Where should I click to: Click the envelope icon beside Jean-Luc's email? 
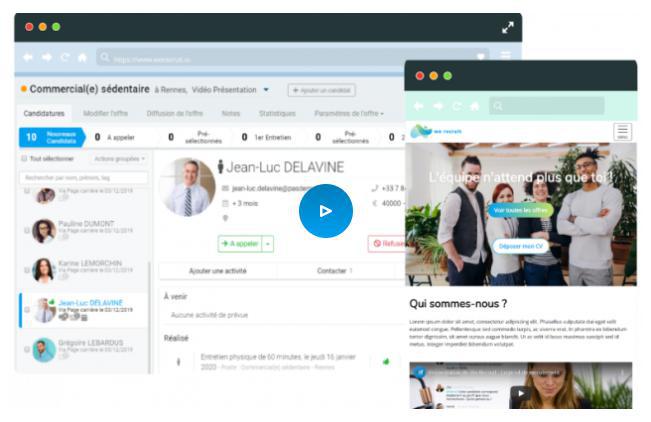(x=225, y=189)
